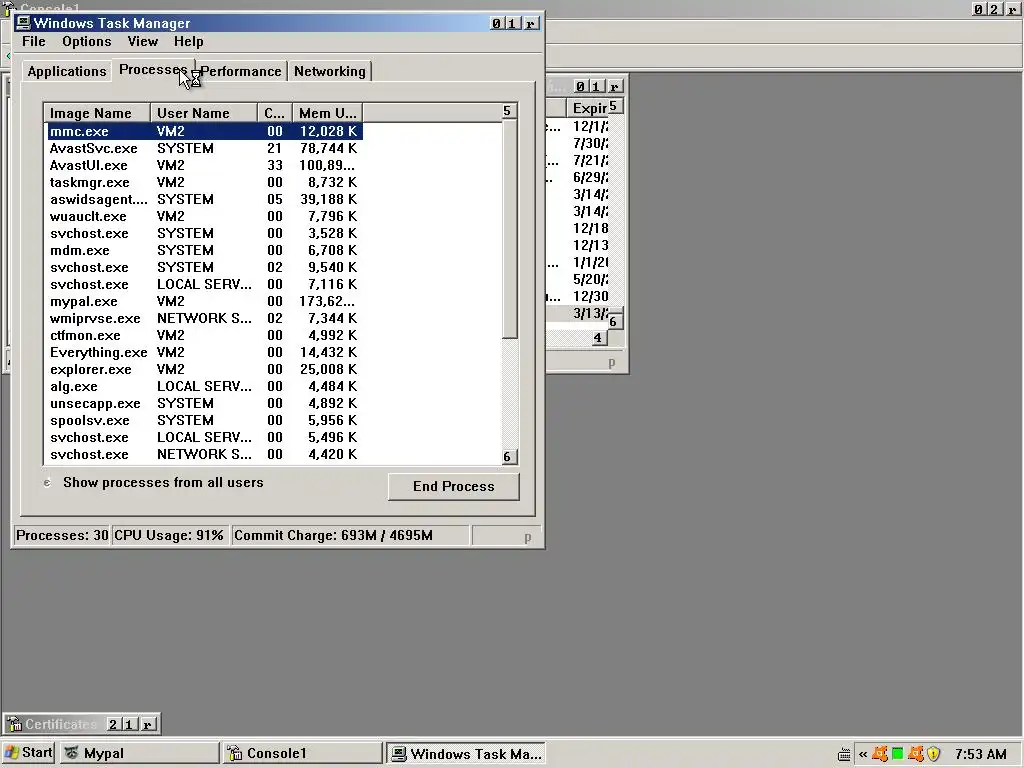Sort by the Mem Usage column header
Viewport: 1024px width, 768px height.
(x=327, y=113)
